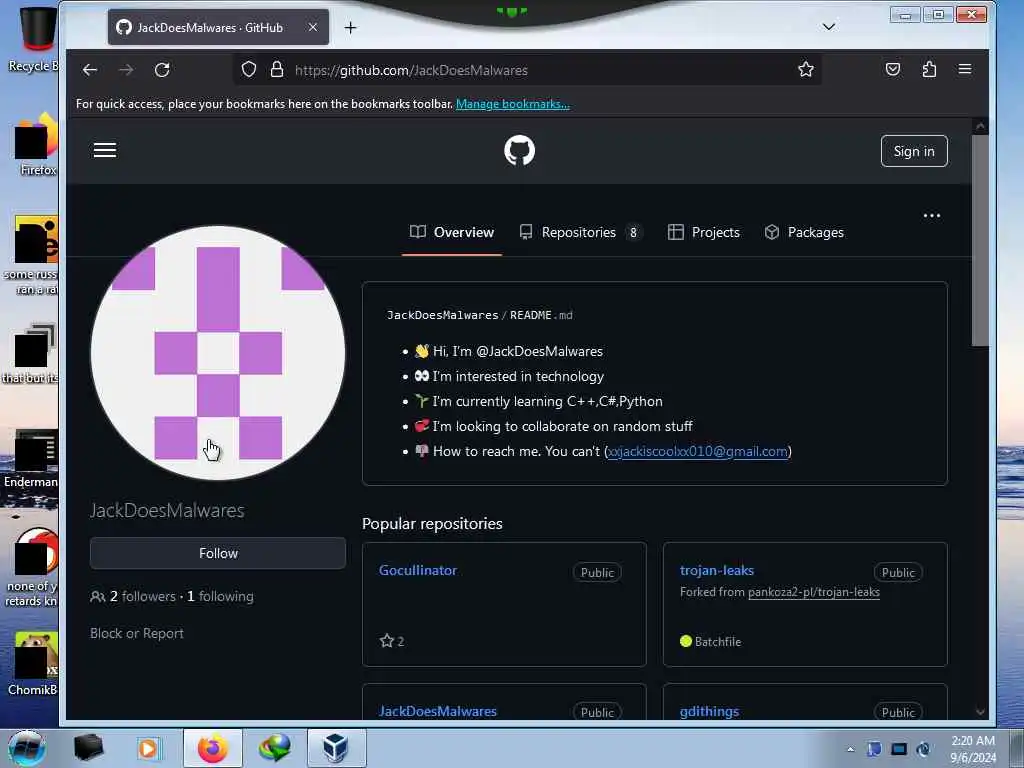Image resolution: width=1024 pixels, height=768 pixels.
Task: Click the Manage bookmarks link
Action: (513, 104)
